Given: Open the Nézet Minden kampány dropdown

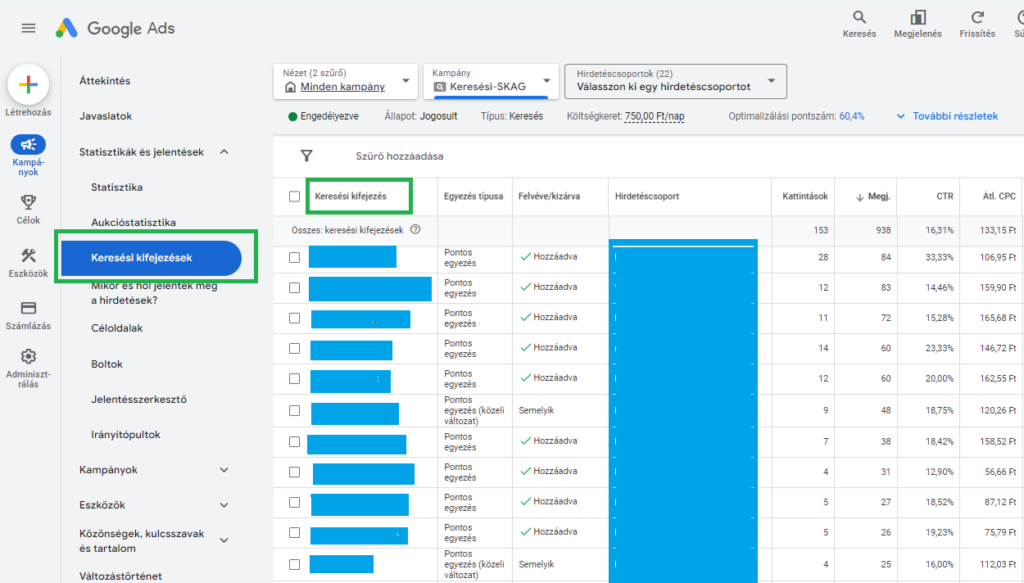Looking at the screenshot, I should (344, 81).
